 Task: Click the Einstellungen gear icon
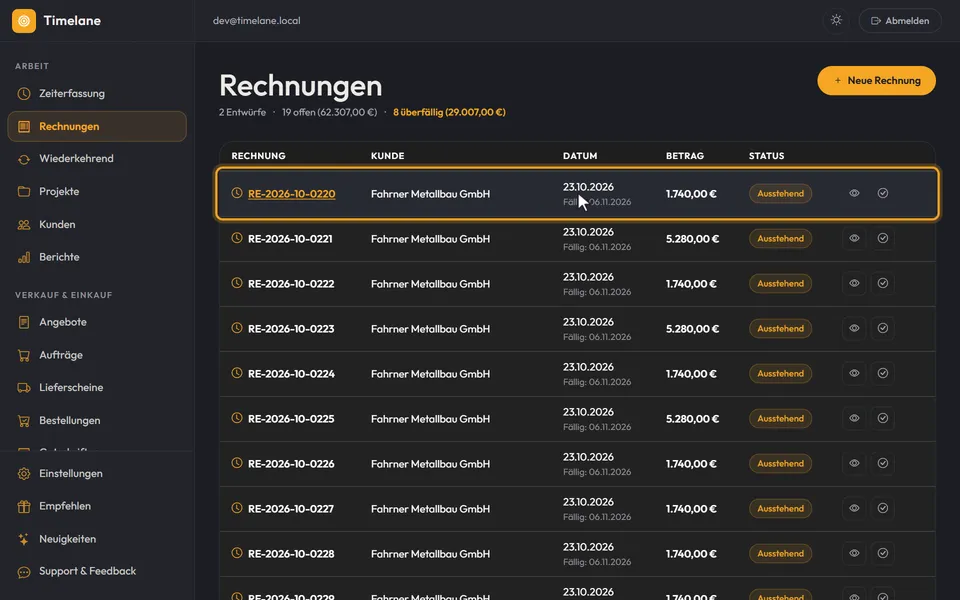[24, 474]
